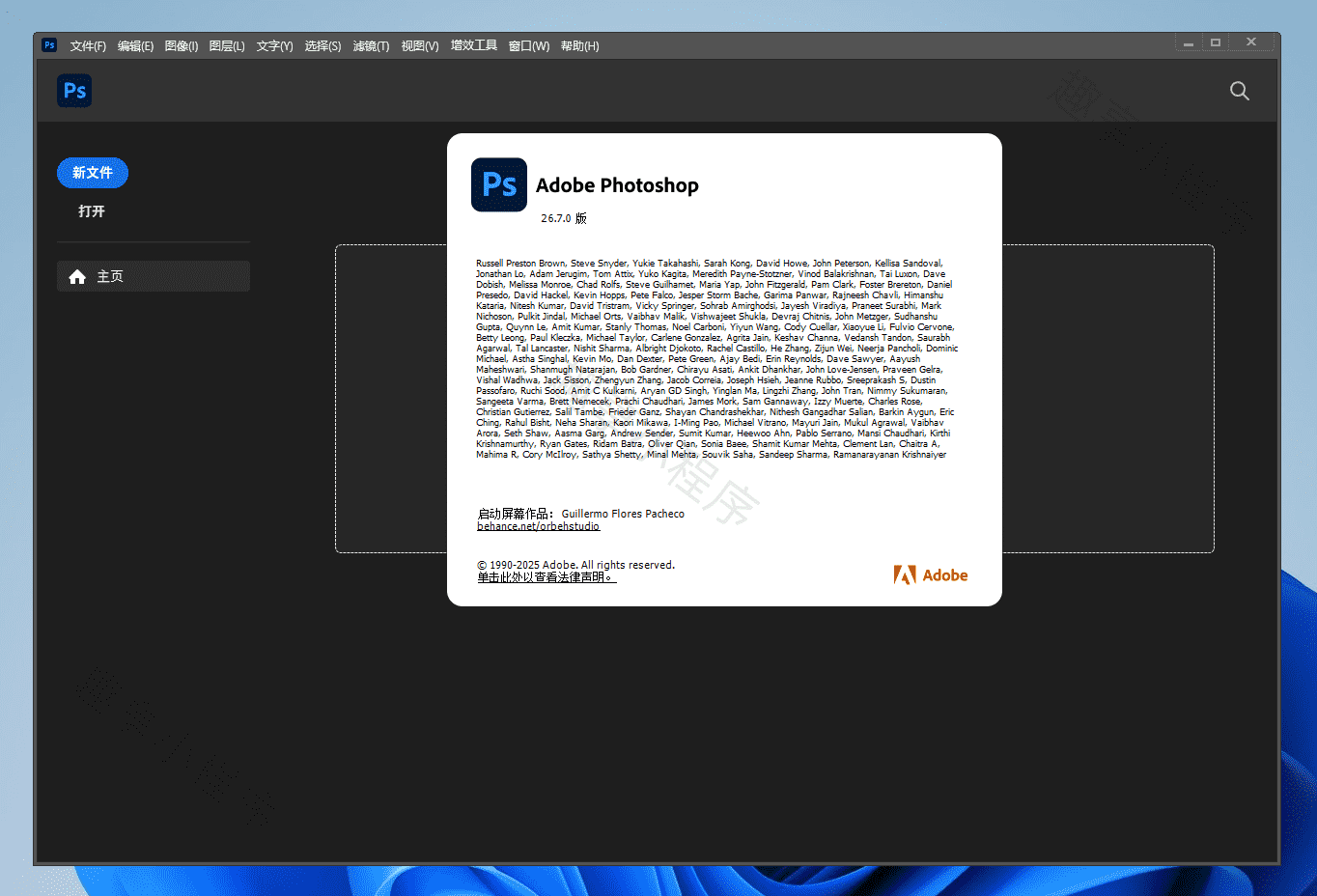Open the 图层(L) menu
The width and height of the screenshot is (1317, 896).
point(227,46)
